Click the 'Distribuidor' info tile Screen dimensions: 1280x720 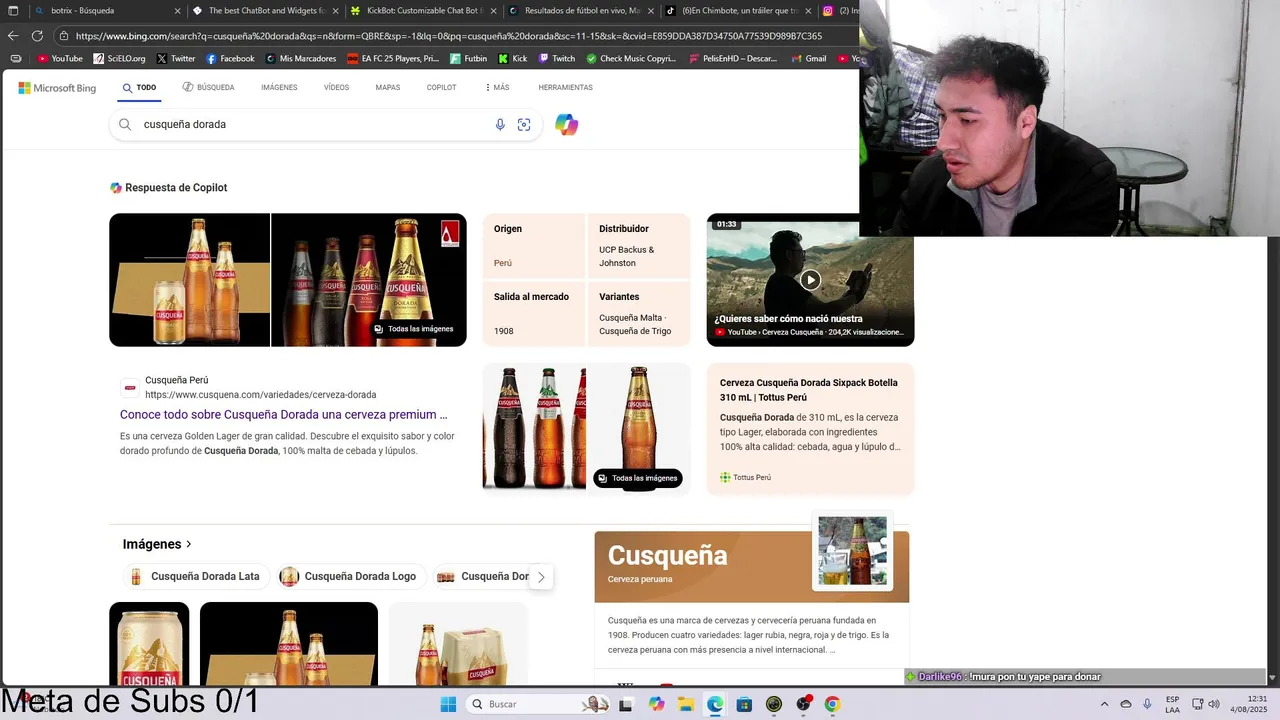[640, 246]
